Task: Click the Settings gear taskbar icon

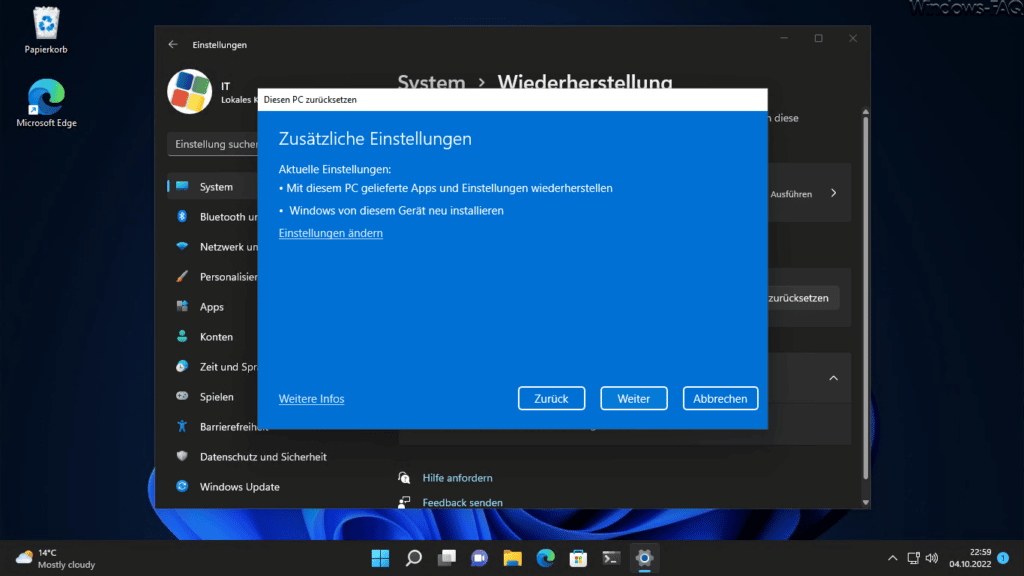Action: tap(645, 558)
